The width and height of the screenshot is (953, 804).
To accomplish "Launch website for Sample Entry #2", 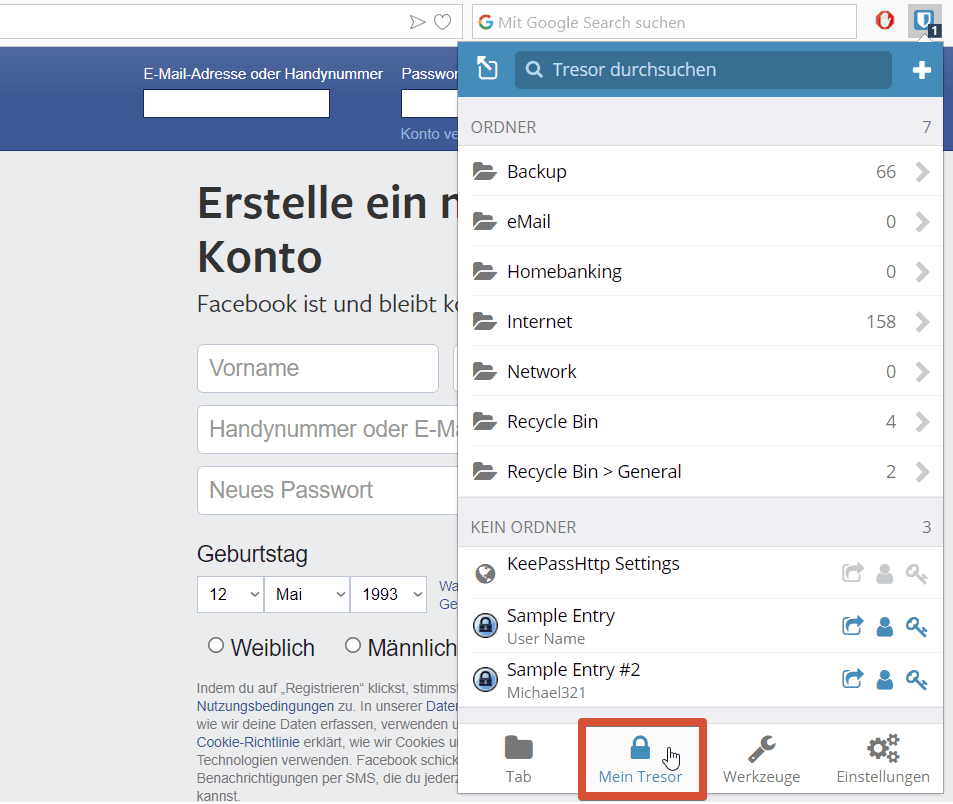I will [853, 679].
